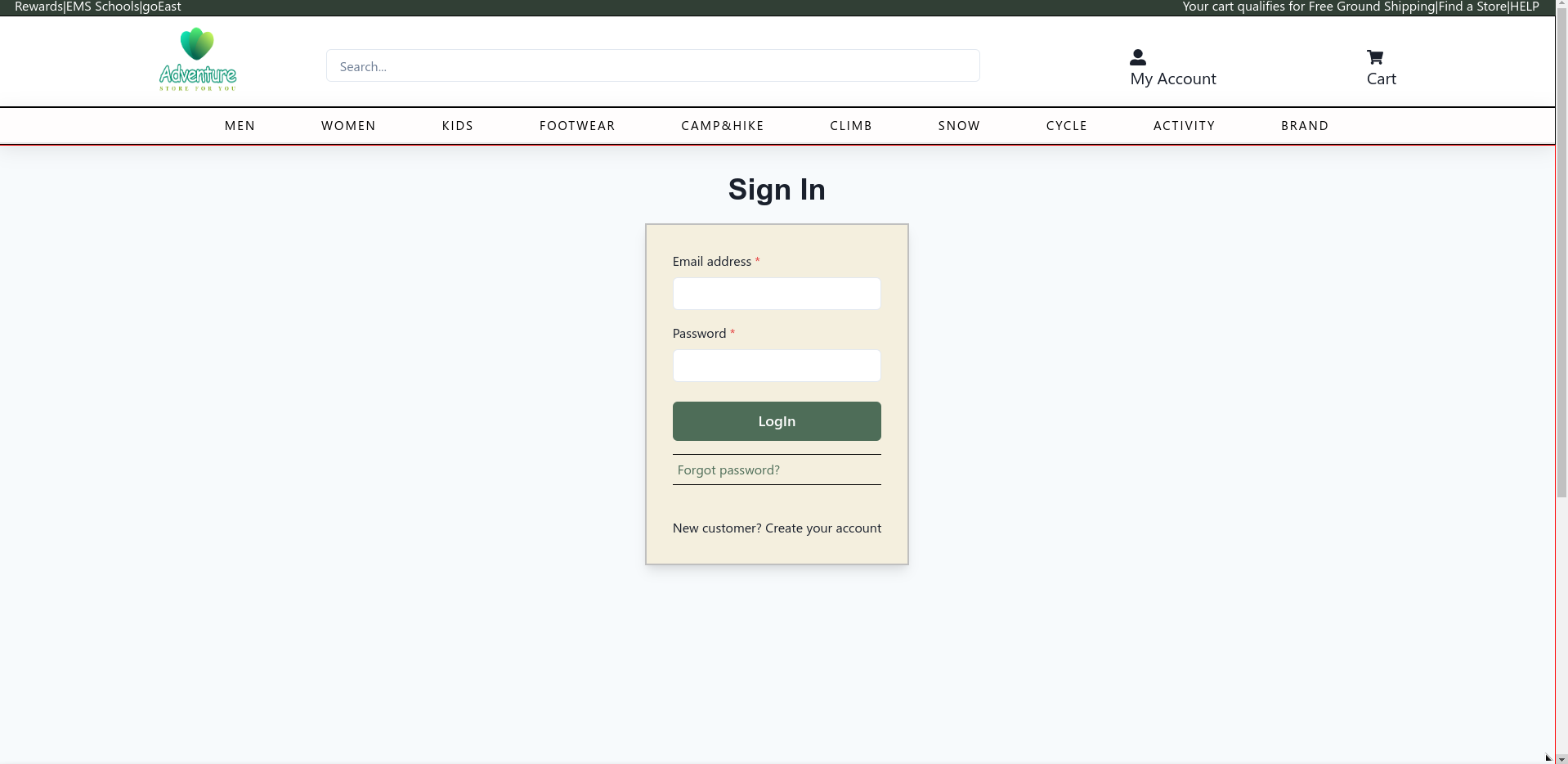
Task: Go to the KIDS category
Action: [458, 126]
